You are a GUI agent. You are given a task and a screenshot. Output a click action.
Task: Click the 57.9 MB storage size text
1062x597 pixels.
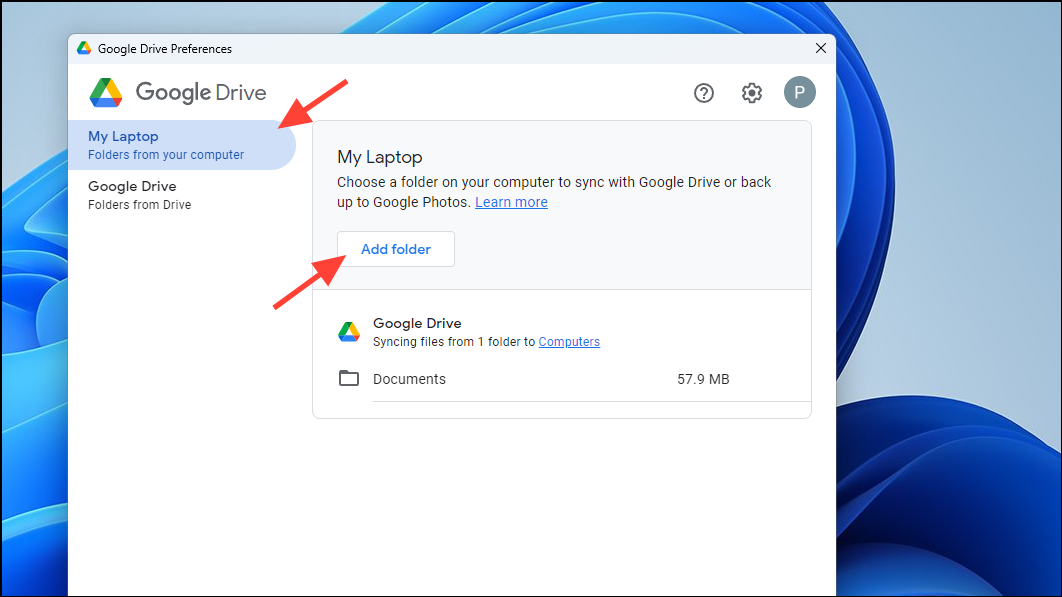703,378
